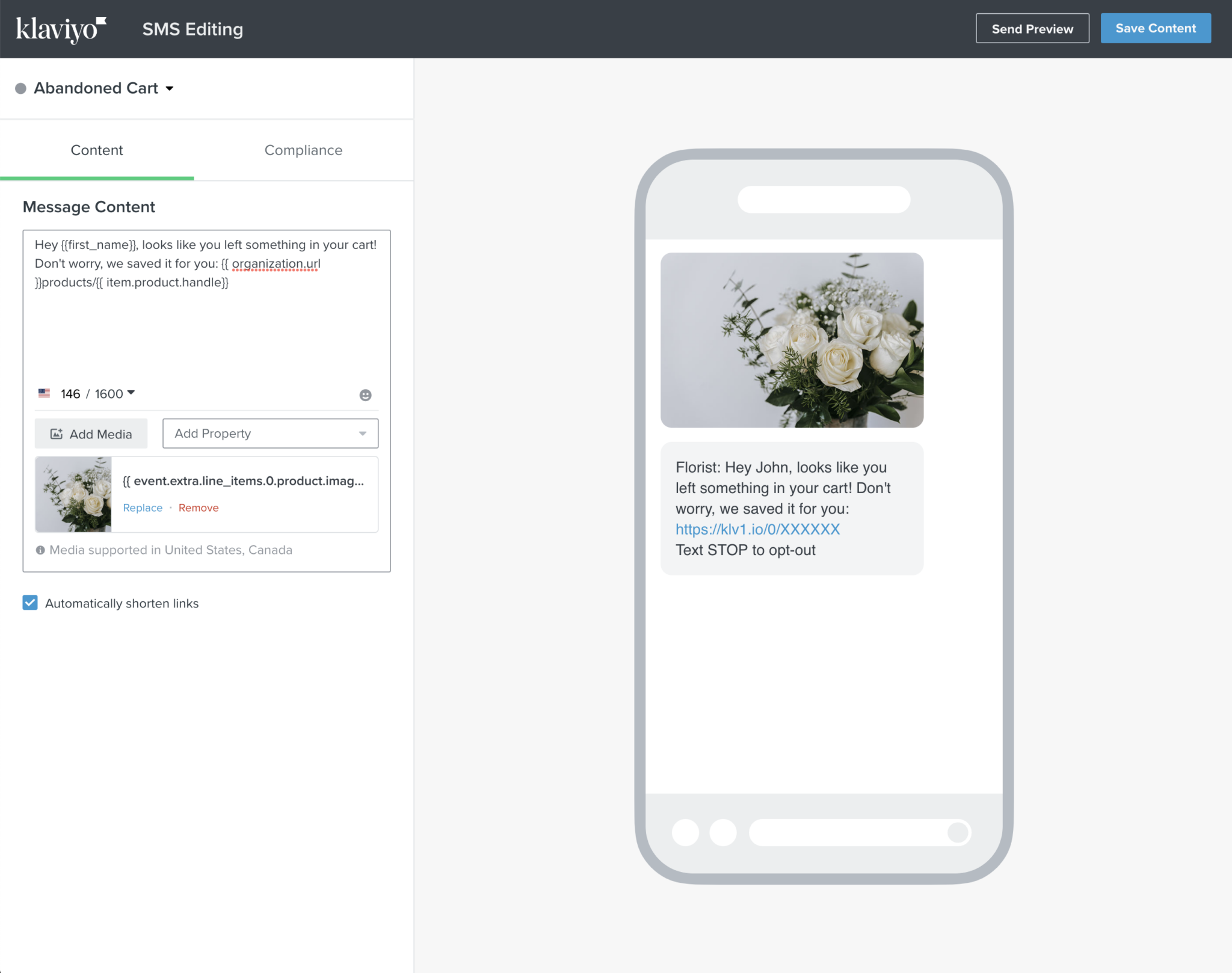
Task: Open the emoji picker smiley icon
Action: tap(365, 395)
